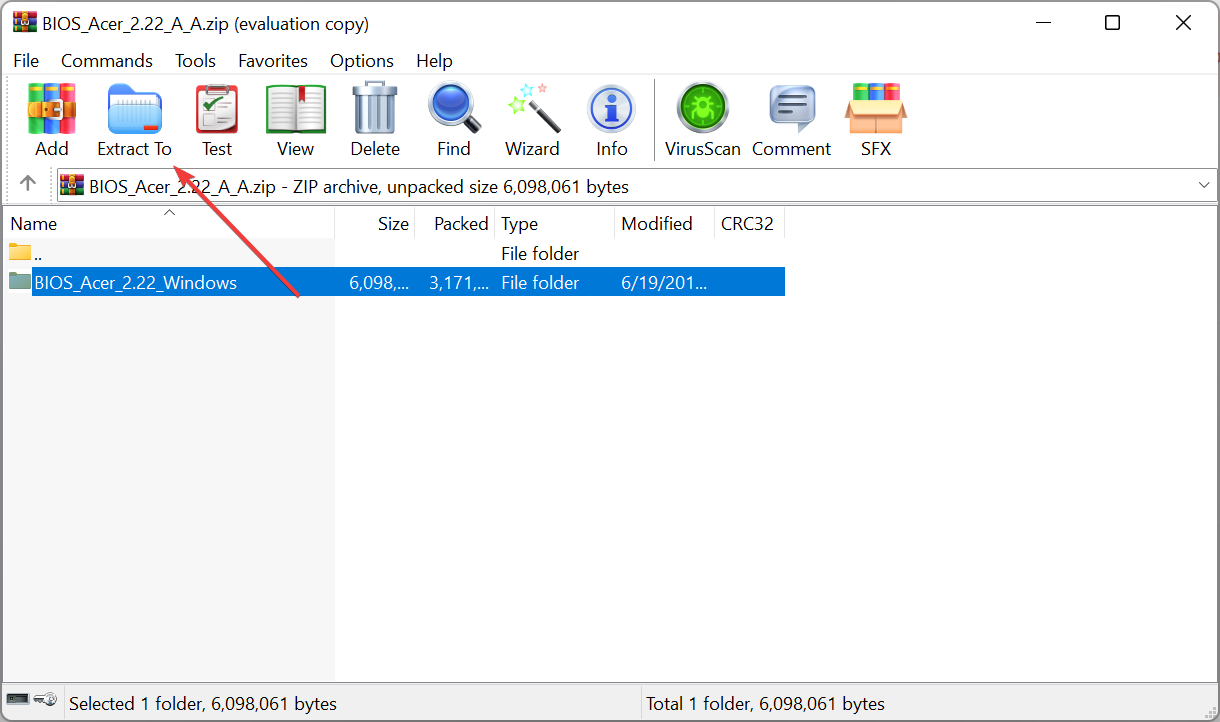Screen dimensions: 1220x722
Task: Sort by the Modified column header
Action: pyautogui.click(x=664, y=223)
